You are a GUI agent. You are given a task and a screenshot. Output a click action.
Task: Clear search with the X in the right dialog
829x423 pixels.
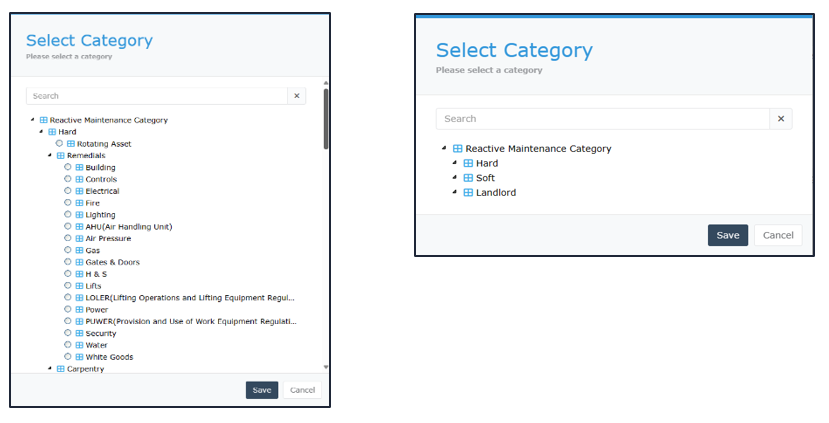tap(781, 119)
